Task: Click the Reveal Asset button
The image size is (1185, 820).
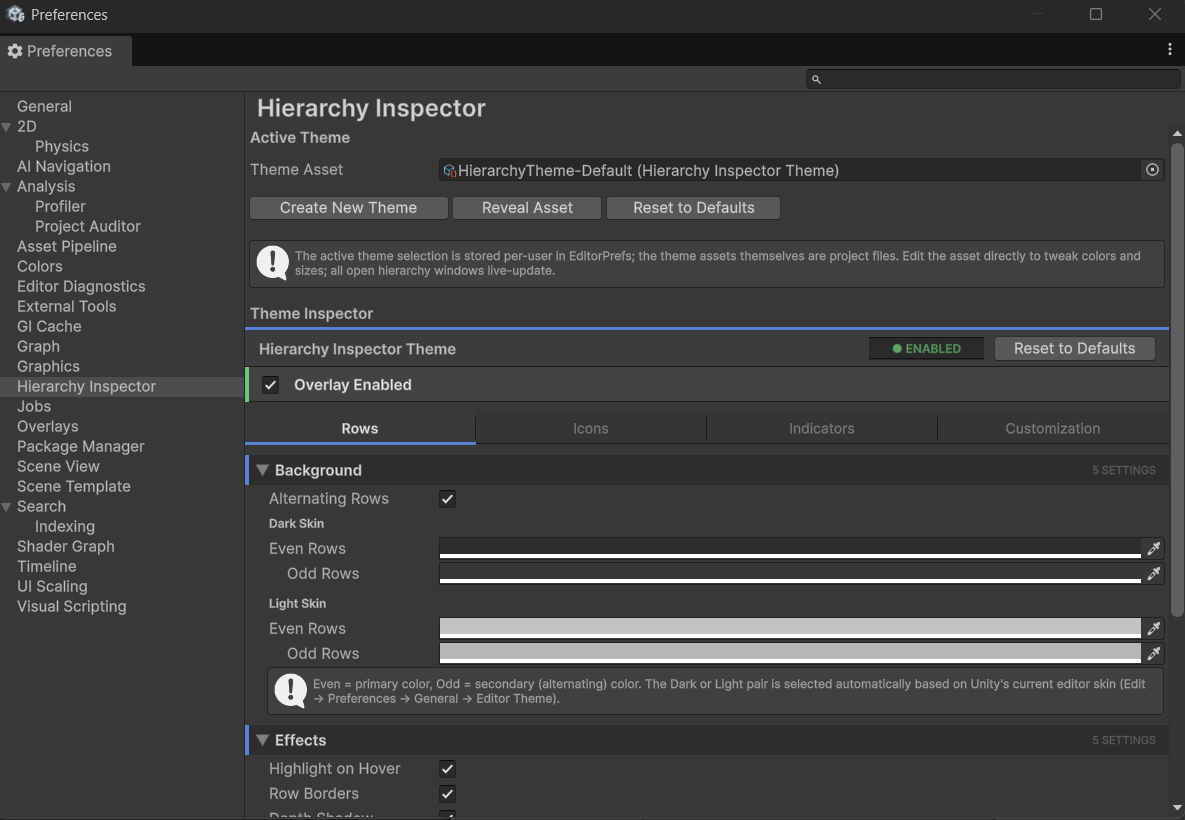Action: point(528,208)
